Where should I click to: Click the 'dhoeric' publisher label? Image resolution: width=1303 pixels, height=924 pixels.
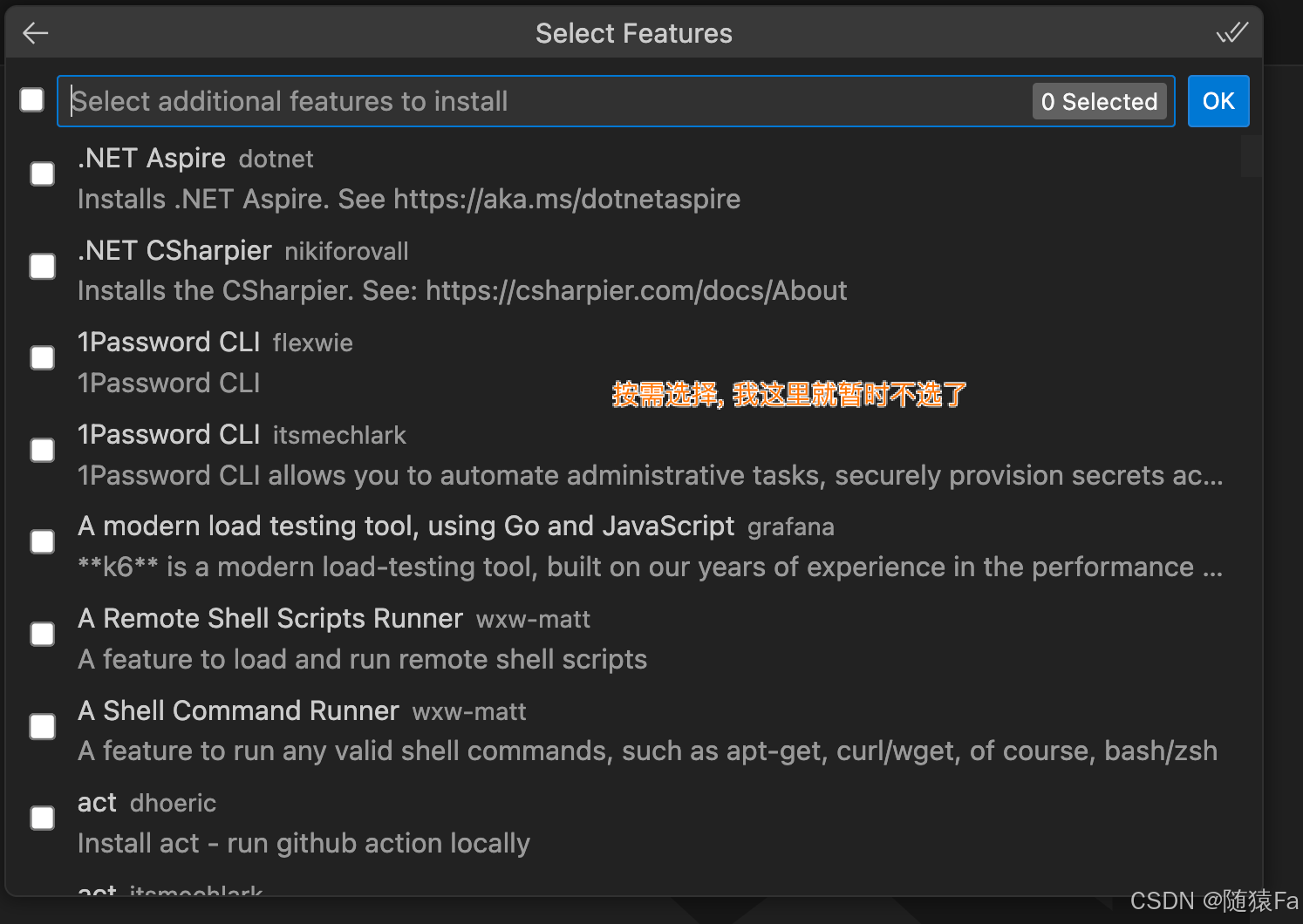coord(173,803)
